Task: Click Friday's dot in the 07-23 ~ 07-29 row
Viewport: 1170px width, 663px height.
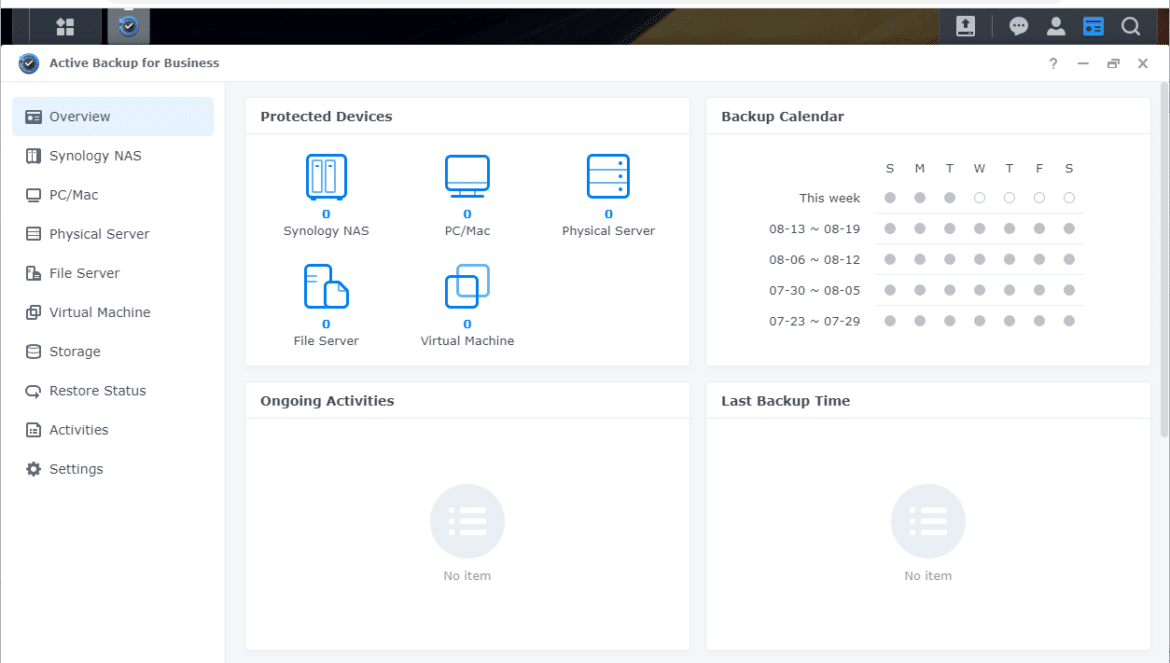Action: click(x=1039, y=321)
